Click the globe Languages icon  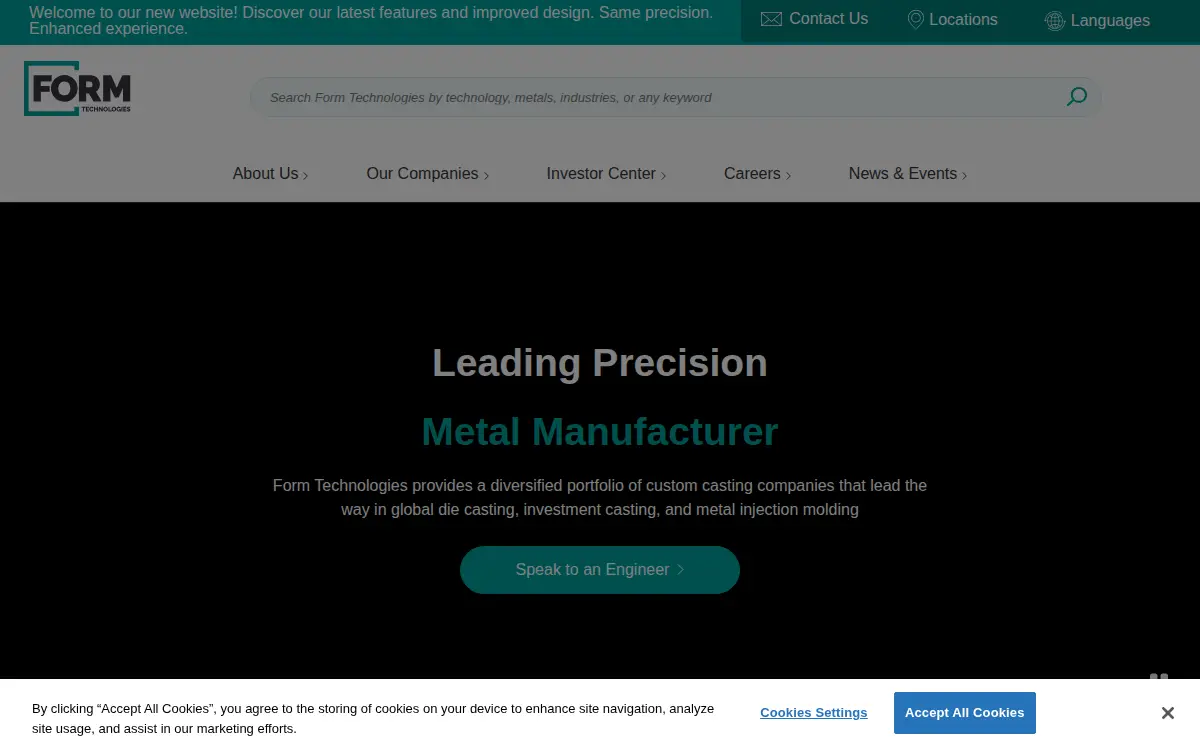pyautogui.click(x=1054, y=21)
